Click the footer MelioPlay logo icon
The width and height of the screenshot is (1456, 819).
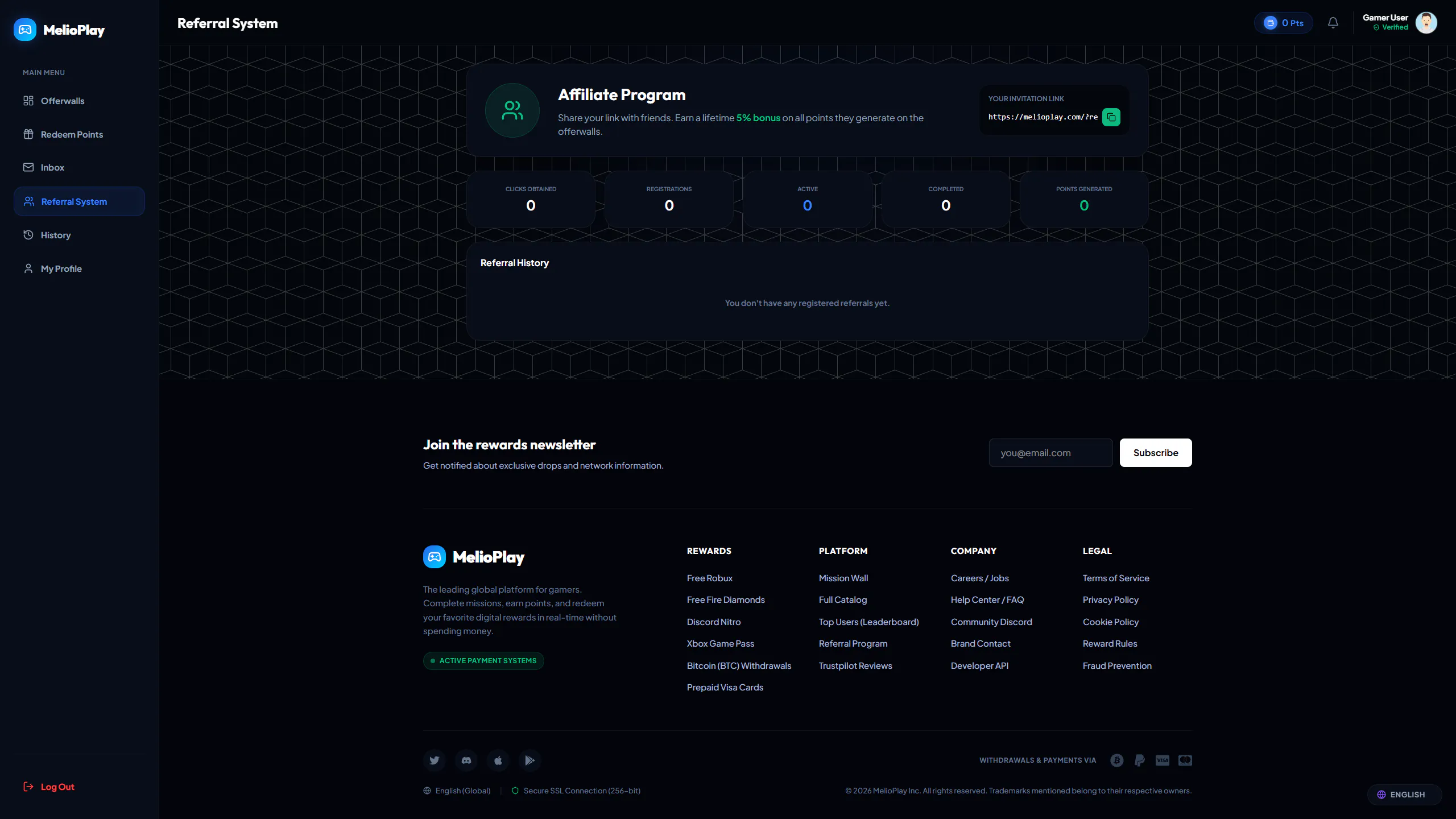click(435, 557)
